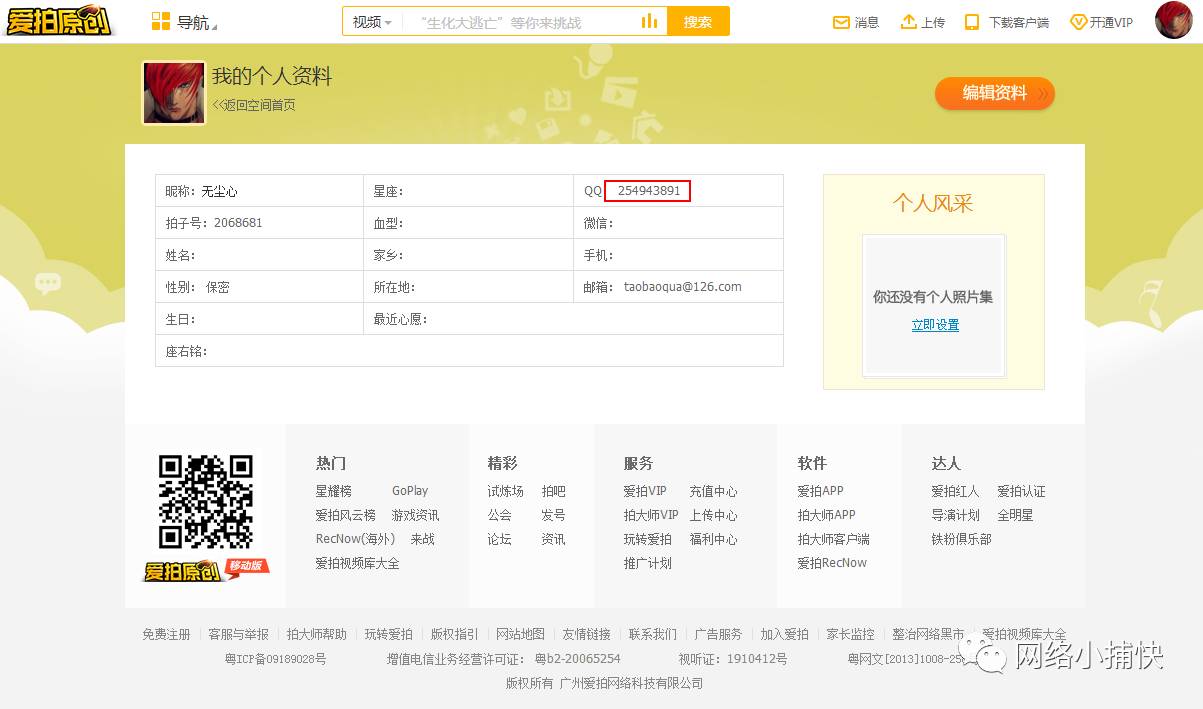The height and width of the screenshot is (709, 1203).
Task: Select the email taobaoqua@126.com
Action: tap(683, 287)
